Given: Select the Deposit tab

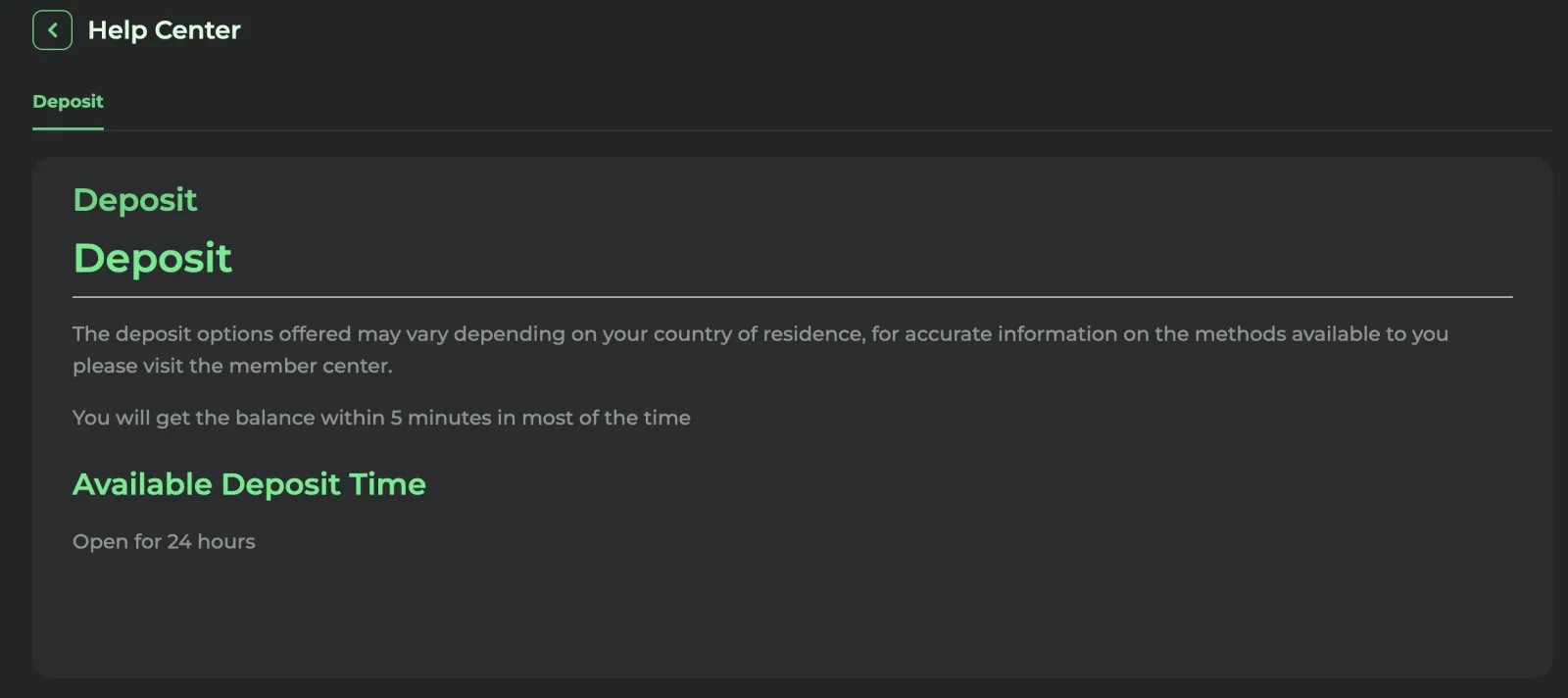Looking at the screenshot, I should point(68,102).
